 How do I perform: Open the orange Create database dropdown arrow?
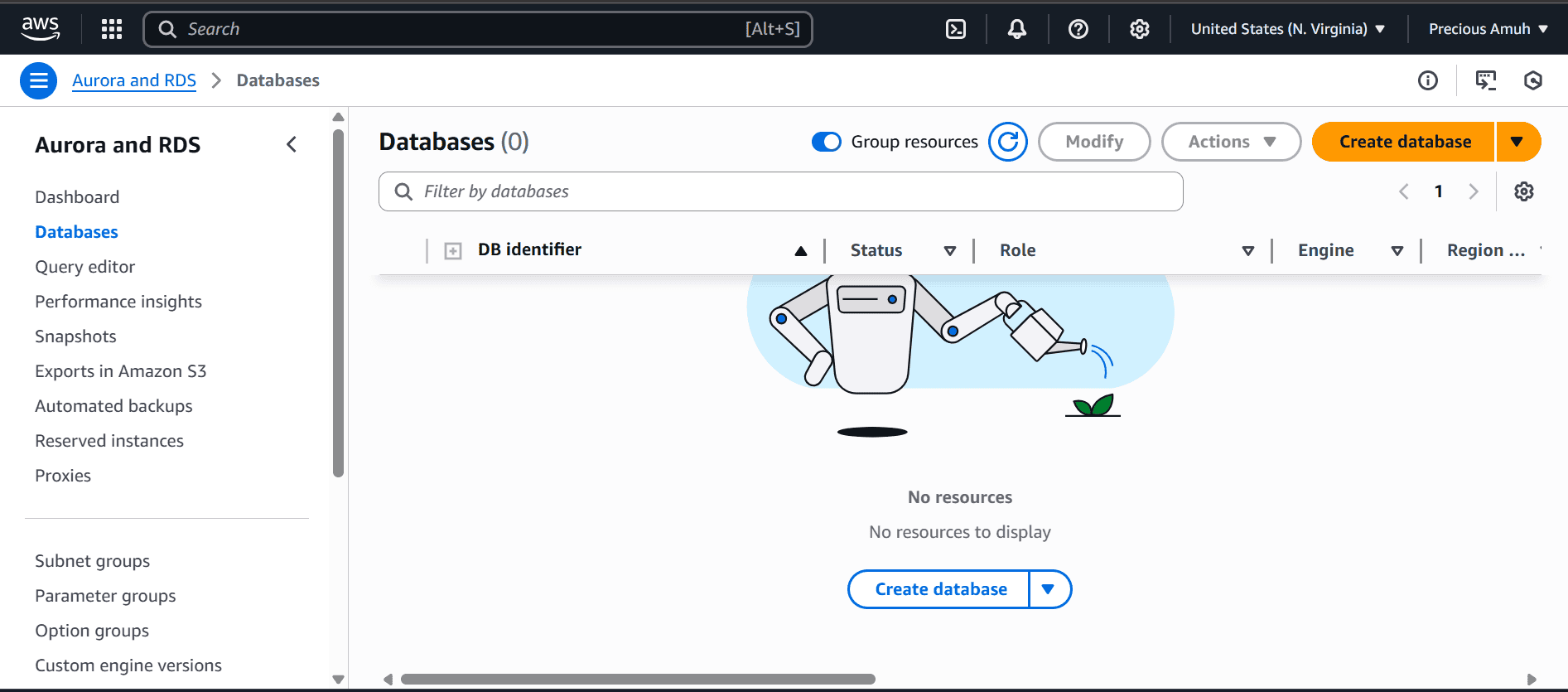[x=1517, y=142]
